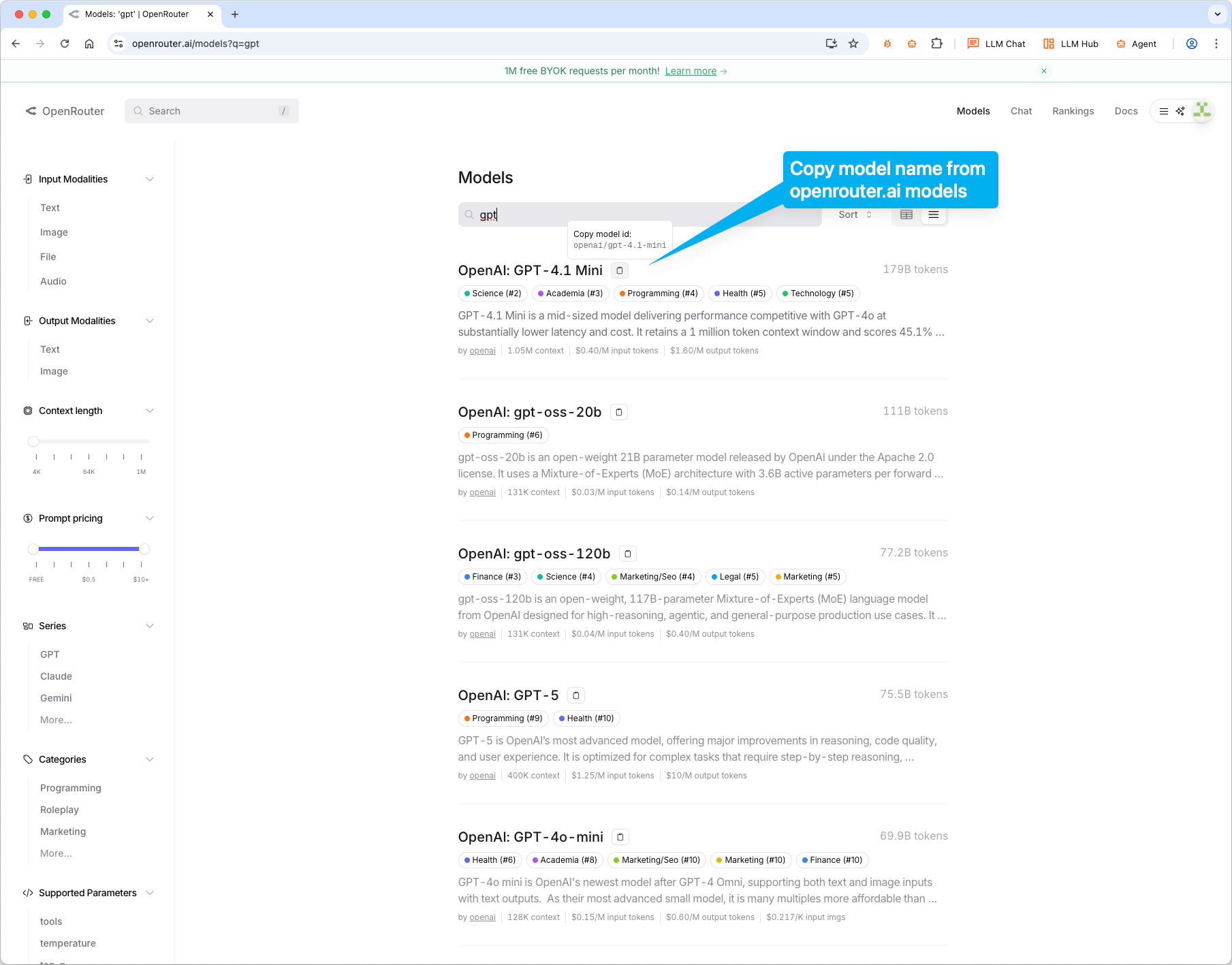
Task: Collapse the Input Modalities section
Action: point(150,179)
